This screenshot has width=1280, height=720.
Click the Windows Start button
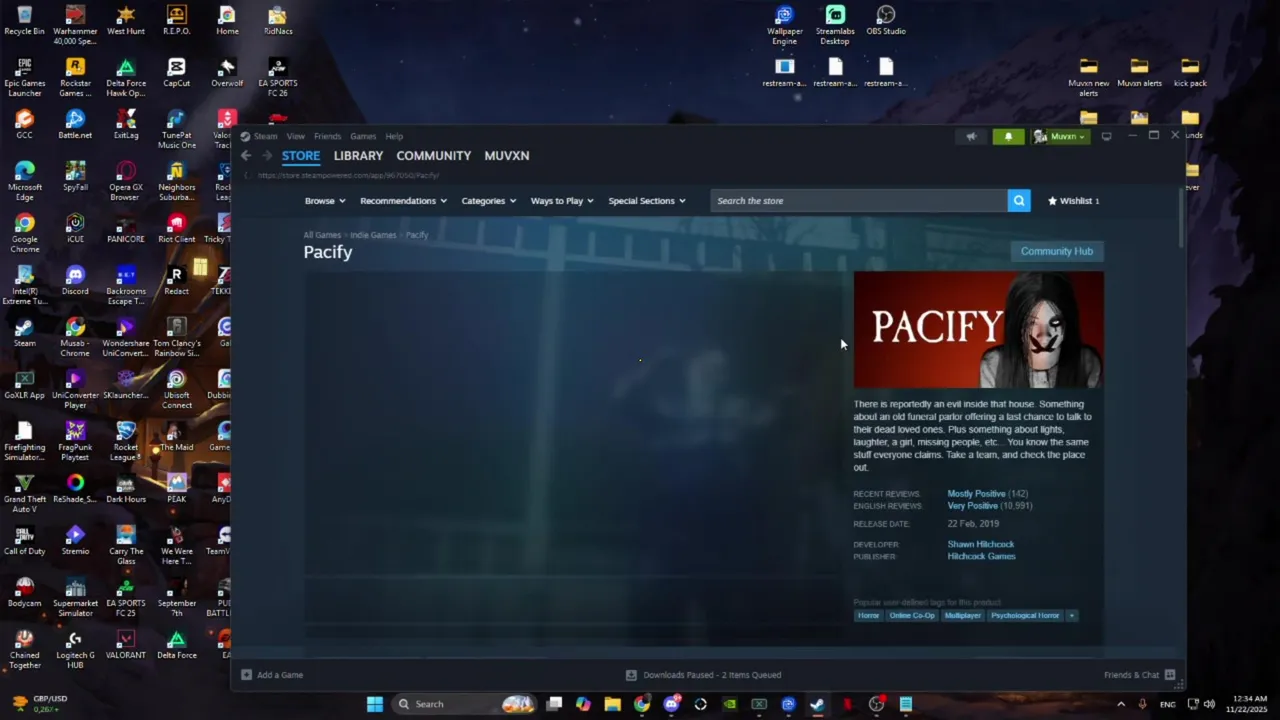pos(375,704)
